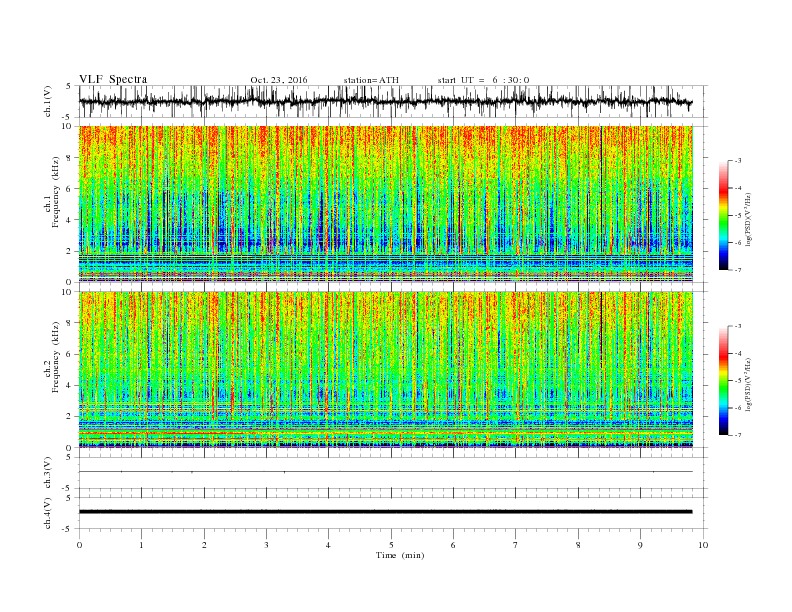The image size is (792, 612).
Task: Select the log(PSD) label beside ch.2 color bar
Action: point(748,384)
